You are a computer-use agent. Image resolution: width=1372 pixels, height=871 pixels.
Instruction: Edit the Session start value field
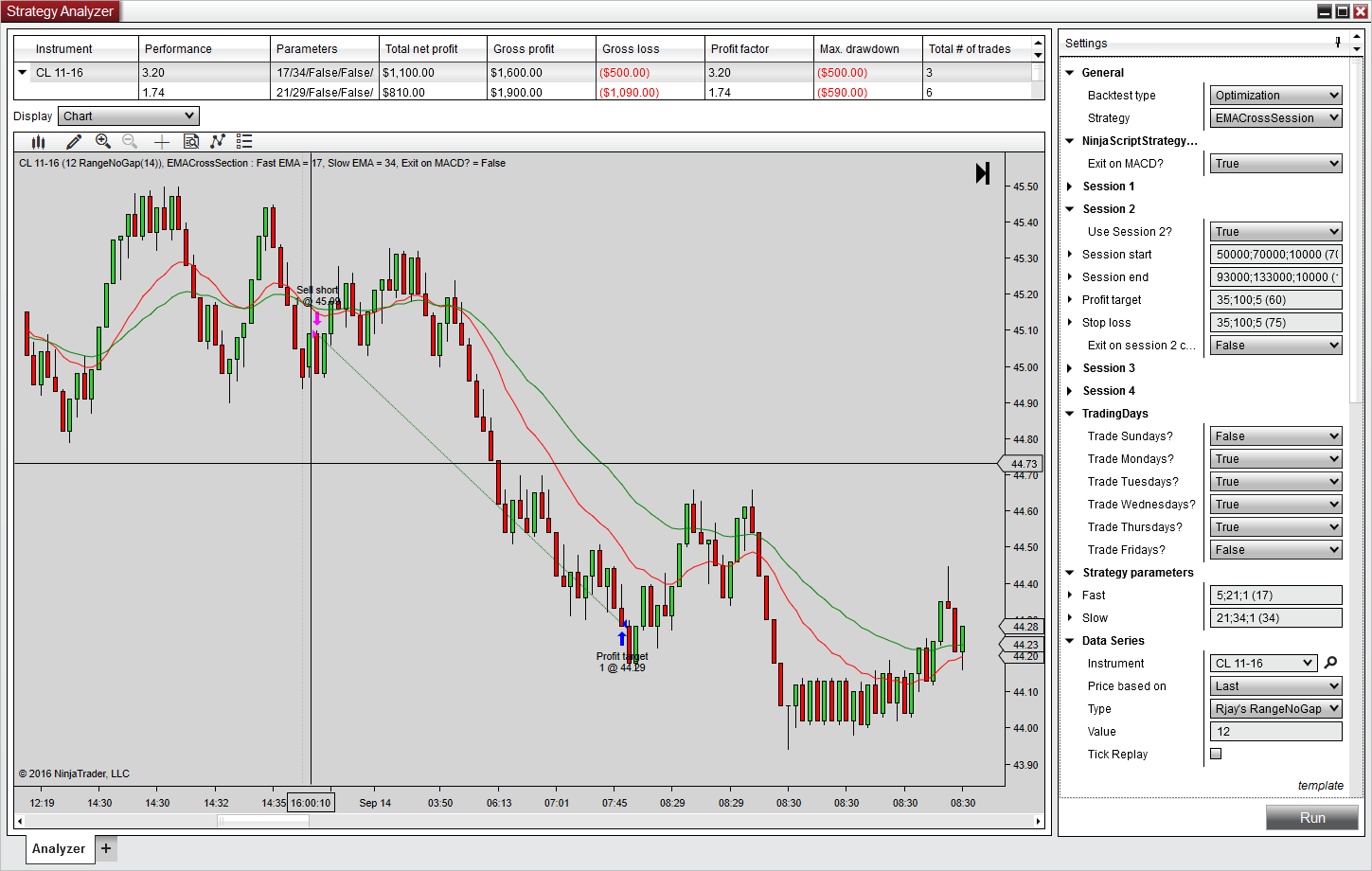tap(1276, 255)
